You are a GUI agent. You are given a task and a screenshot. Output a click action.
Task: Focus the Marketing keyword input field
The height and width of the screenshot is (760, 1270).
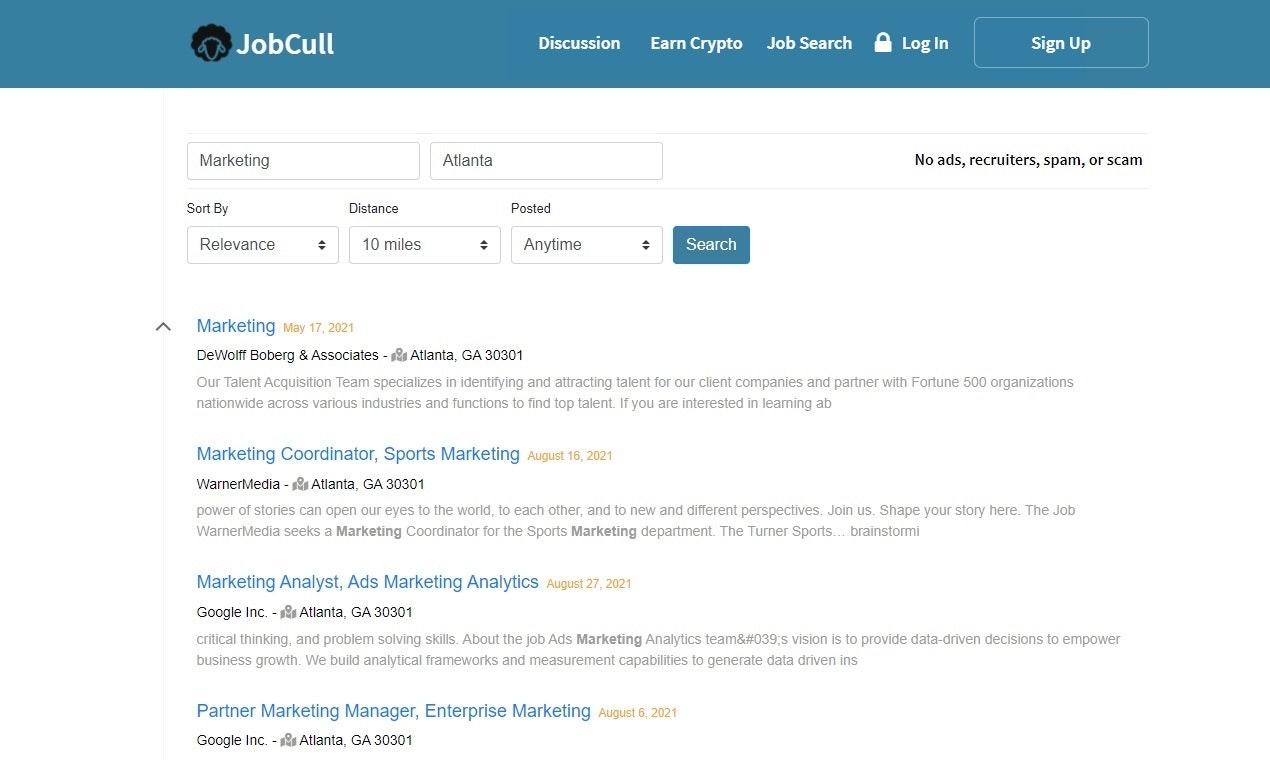(303, 161)
